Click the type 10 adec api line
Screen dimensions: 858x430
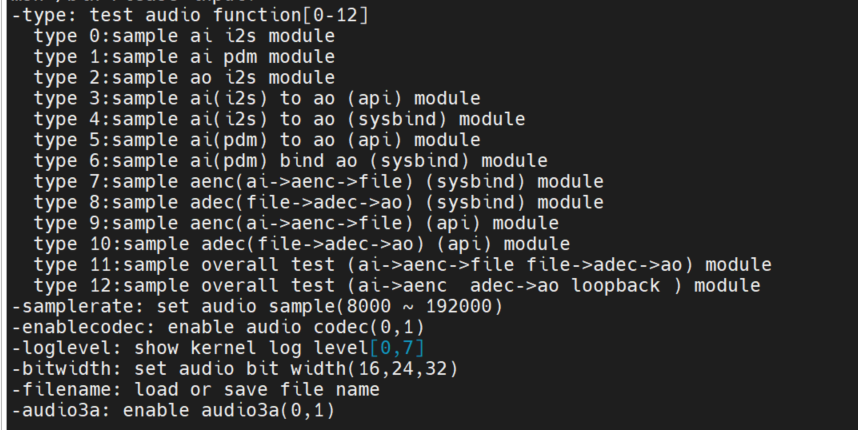pos(301,244)
